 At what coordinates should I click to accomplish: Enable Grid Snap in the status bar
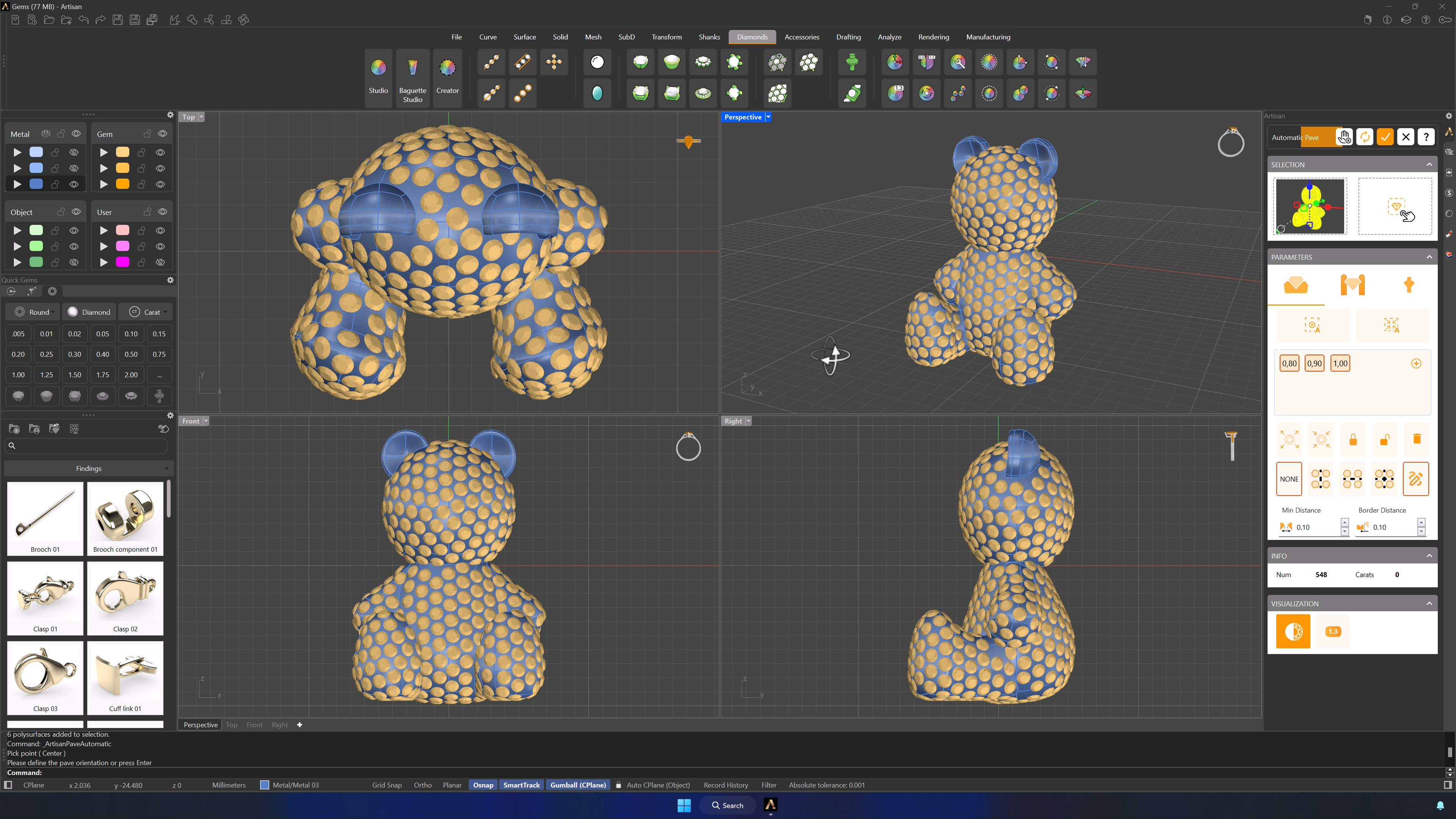pos(387,785)
